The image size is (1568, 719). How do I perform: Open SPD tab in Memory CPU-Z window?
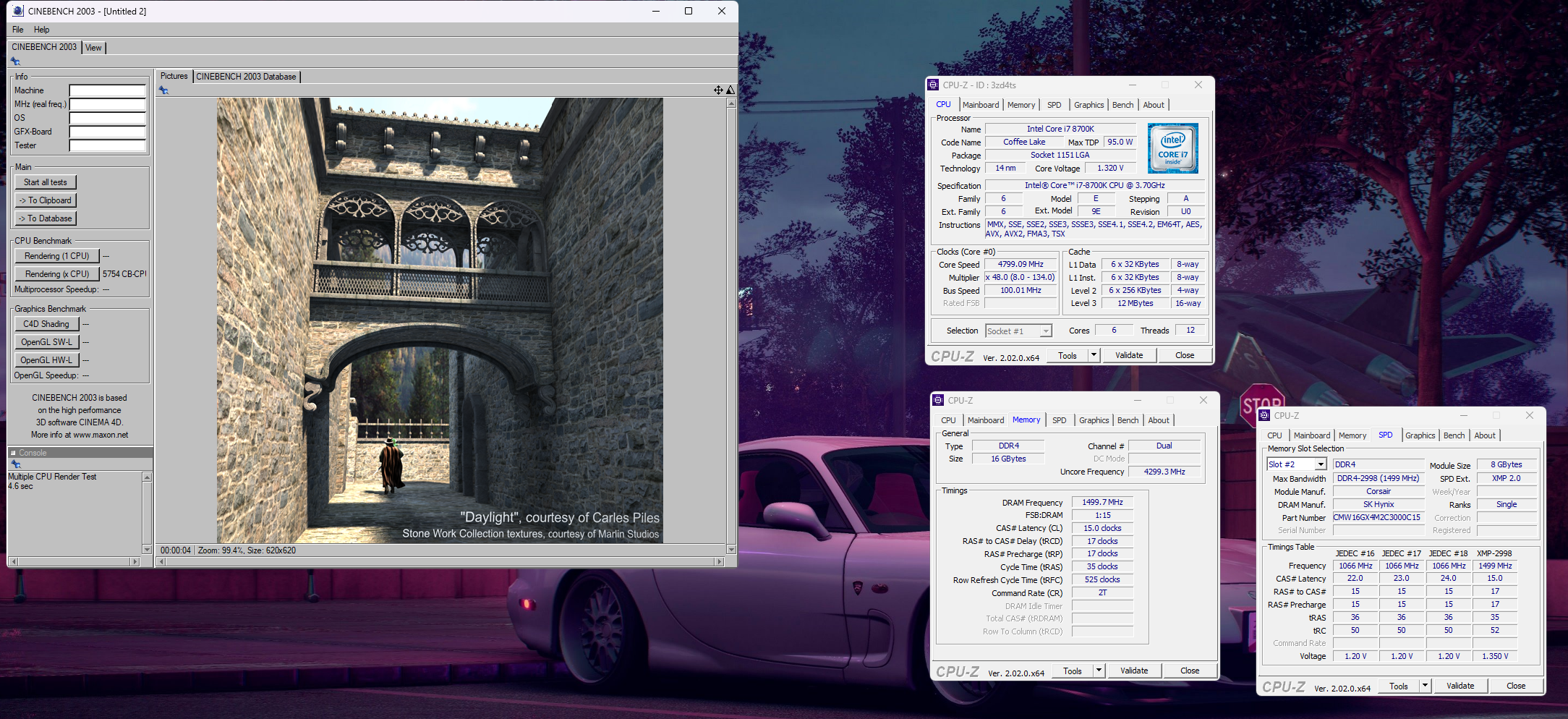(1059, 420)
